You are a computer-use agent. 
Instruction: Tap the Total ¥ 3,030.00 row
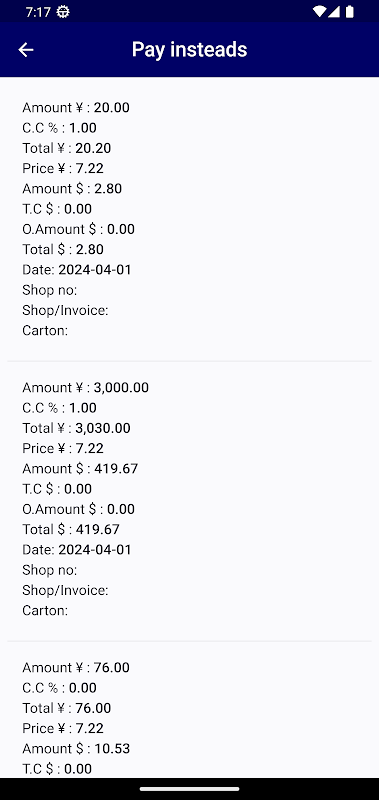[76, 428]
